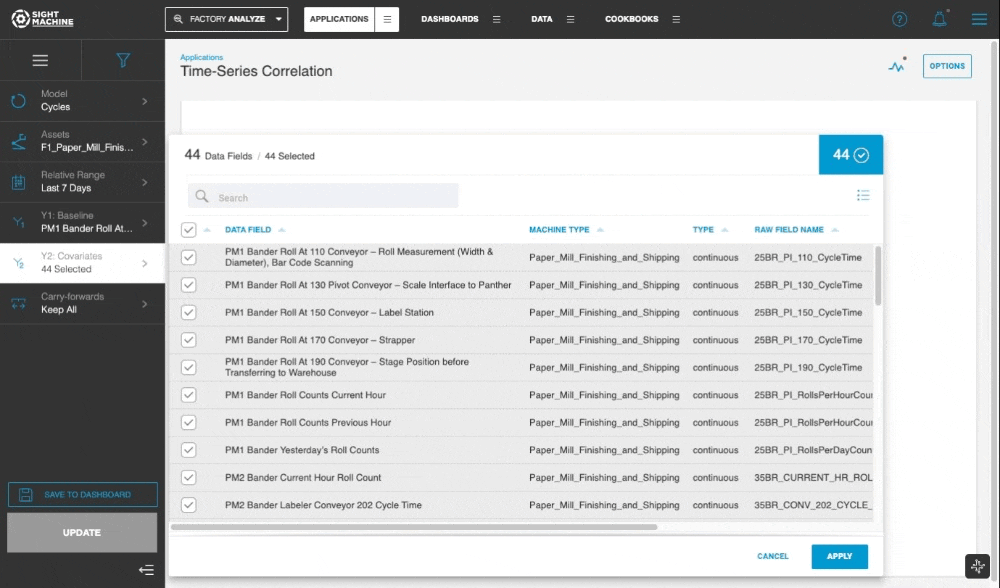Viewport: 1000px width, 588px height.
Task: Click the Assets robot arm icon
Action: click(x=18, y=142)
